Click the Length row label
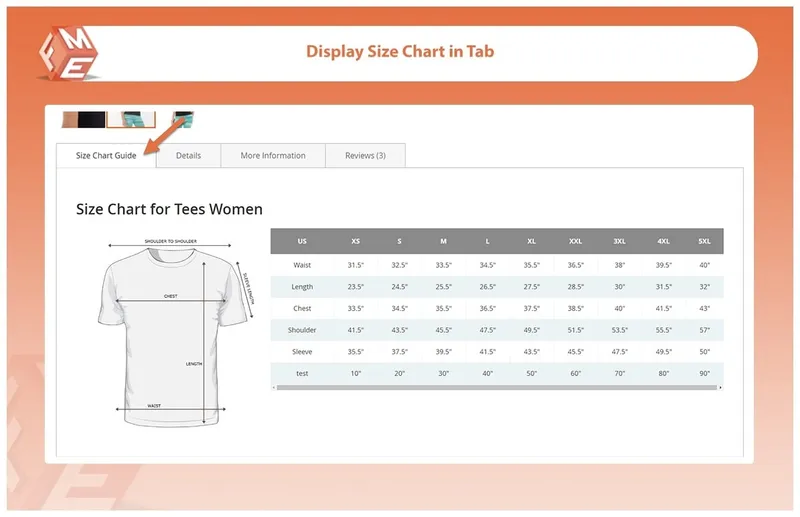Viewport: 800px width, 517px height. click(302, 287)
